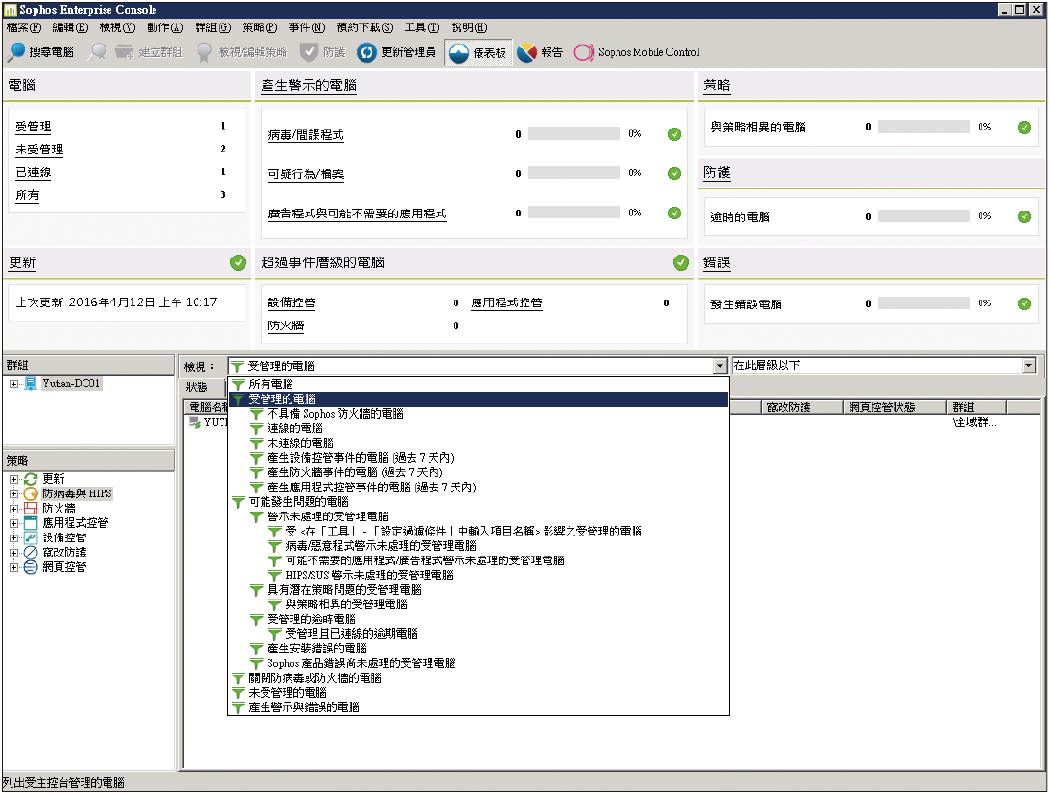Click the greyed magnifier icon beside 搜尋電腦
This screenshot has height=795, width=1050.
tap(97, 52)
